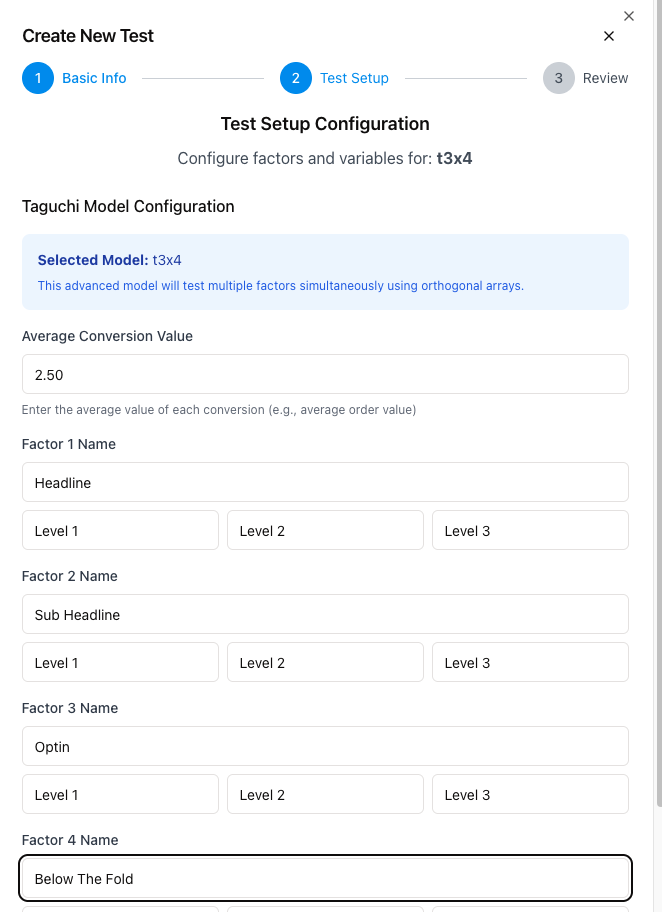
Task: Jump to step 3 circle icon
Action: [x=559, y=78]
